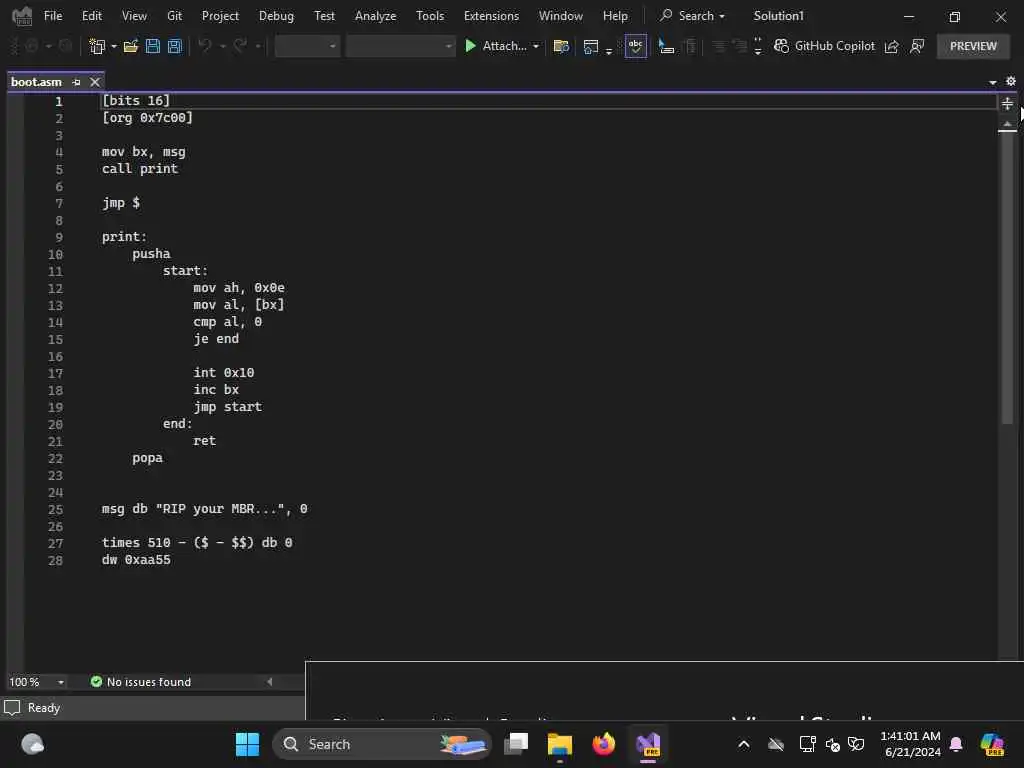The height and width of the screenshot is (768, 1024).
Task: Toggle the abc spell checker icon
Action: point(635,46)
